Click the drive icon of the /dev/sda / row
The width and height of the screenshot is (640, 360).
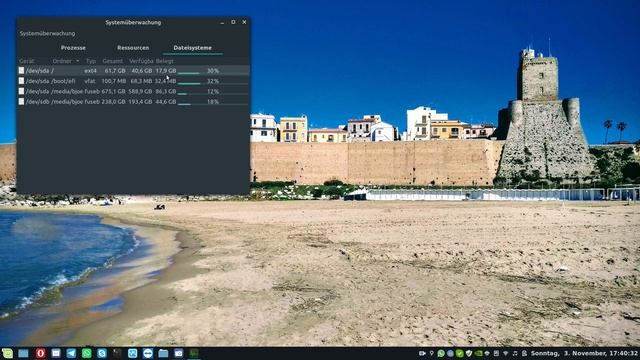[21, 71]
